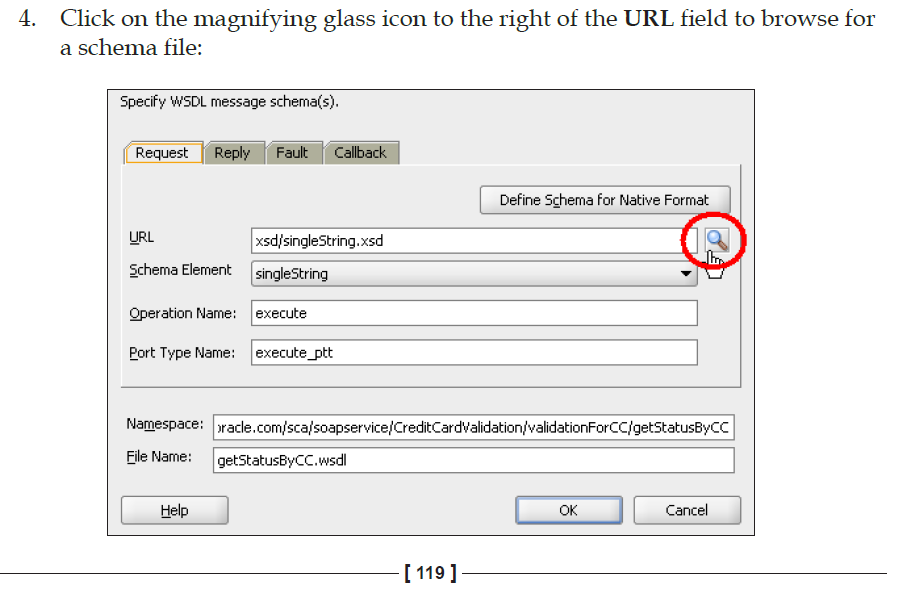Select the Fault tab
Image resolution: width=917 pixels, height=615 pixels.
coord(292,153)
